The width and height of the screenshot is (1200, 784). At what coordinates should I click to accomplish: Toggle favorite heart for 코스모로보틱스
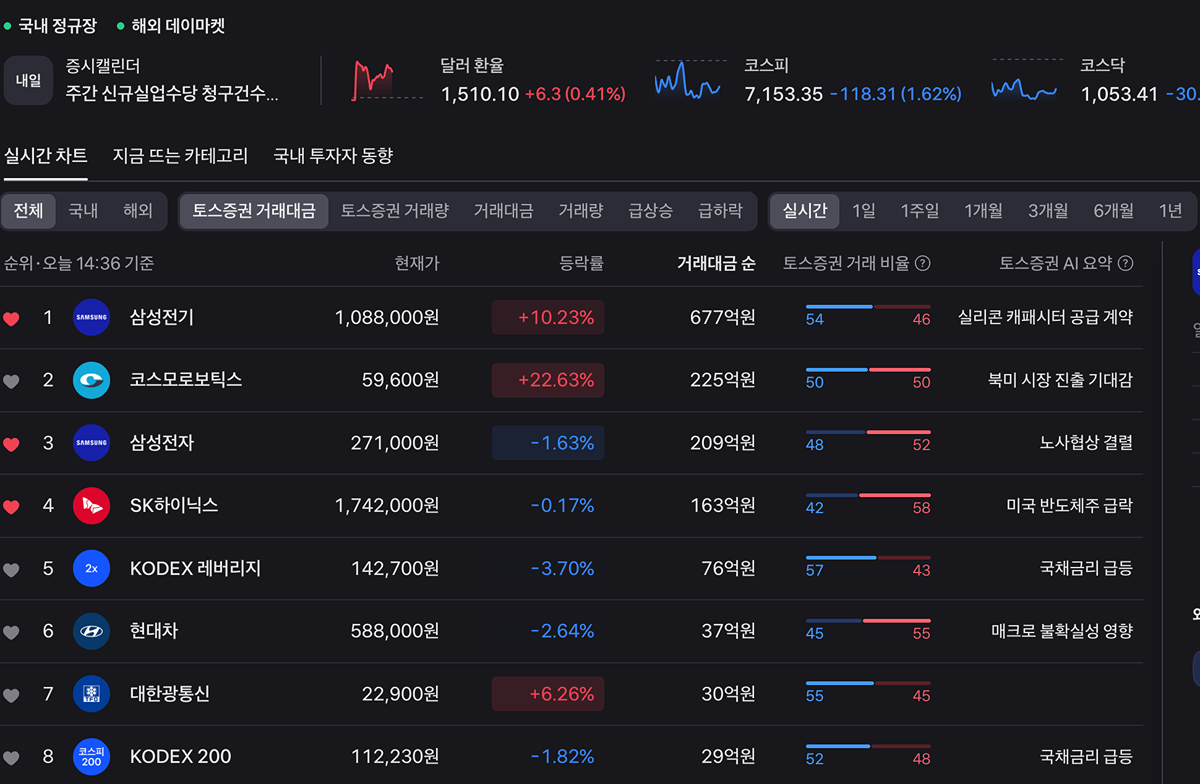(11, 381)
